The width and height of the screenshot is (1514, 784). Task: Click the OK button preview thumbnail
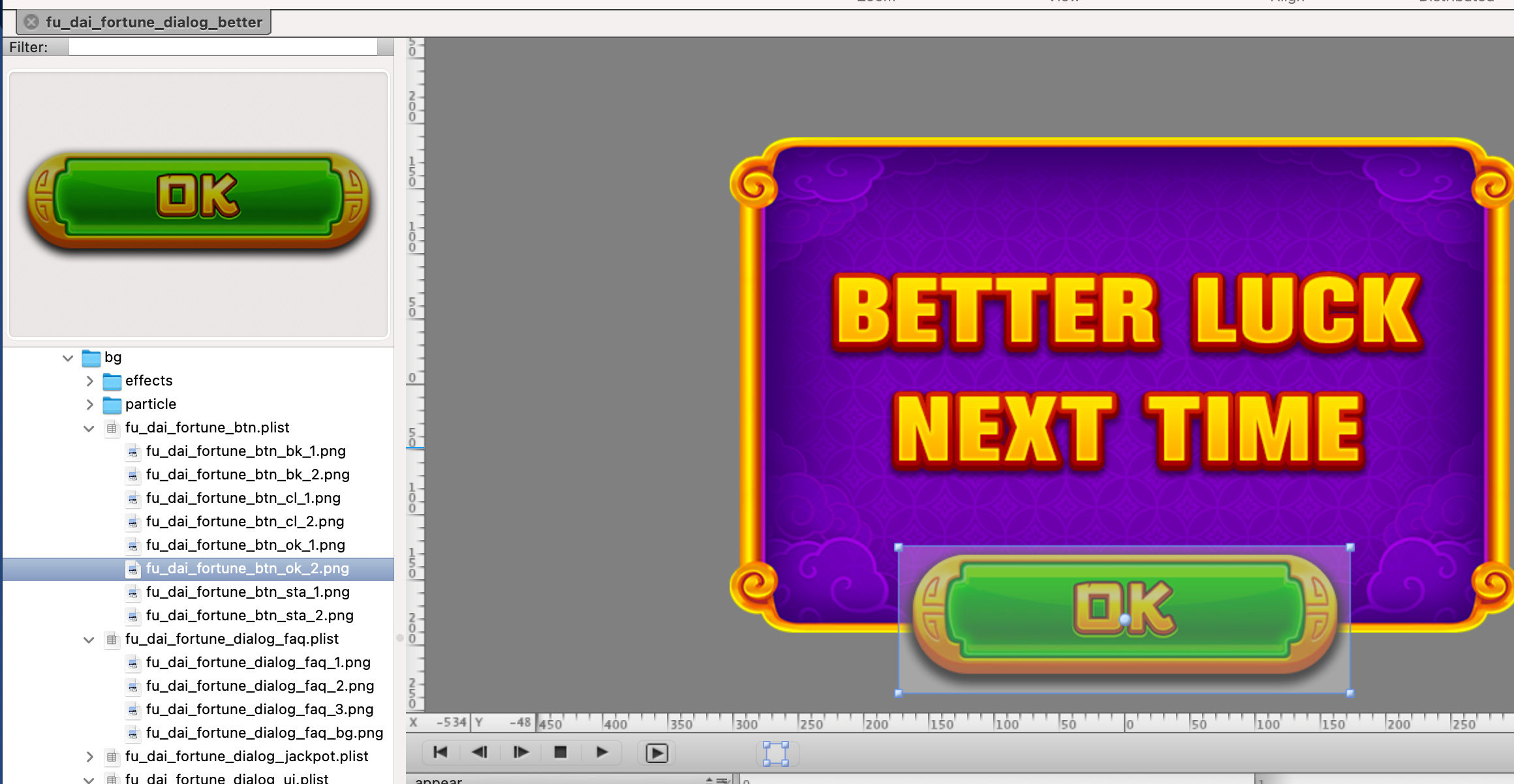(198, 202)
